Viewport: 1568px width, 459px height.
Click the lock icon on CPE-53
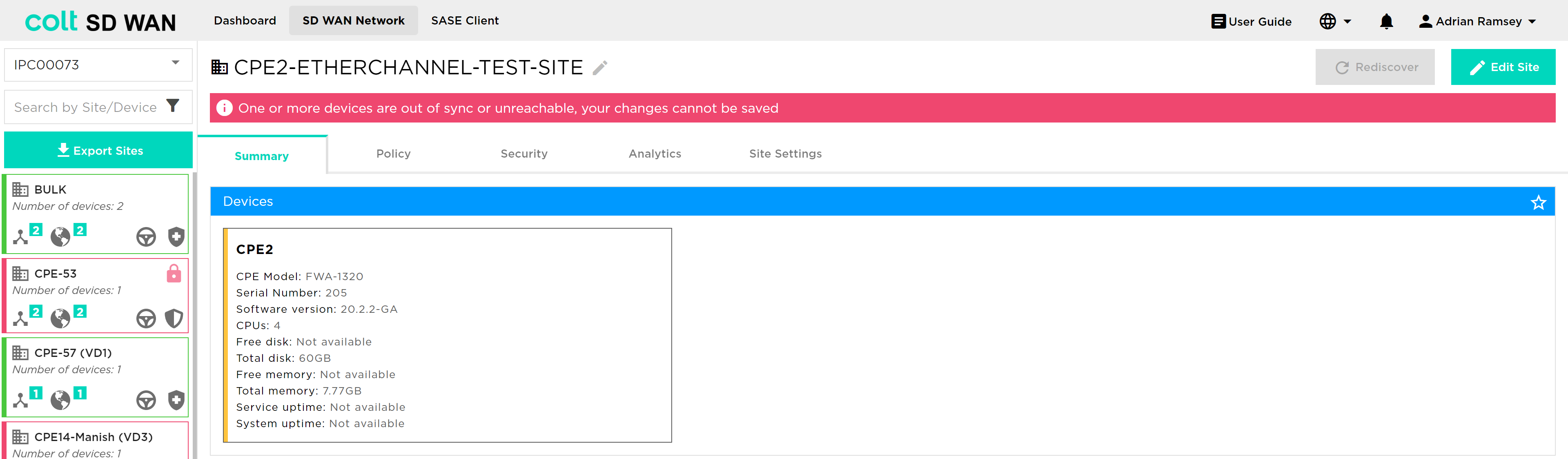(x=174, y=273)
